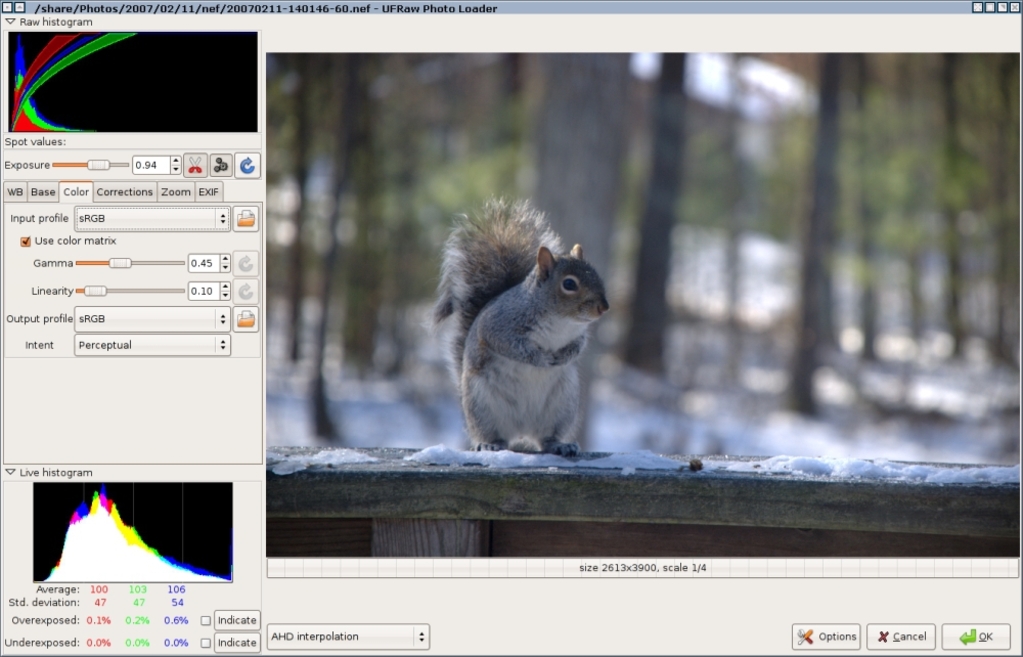Screen dimensions: 1023x657
Task: Open folder icon for Input profile
Action: (246, 219)
